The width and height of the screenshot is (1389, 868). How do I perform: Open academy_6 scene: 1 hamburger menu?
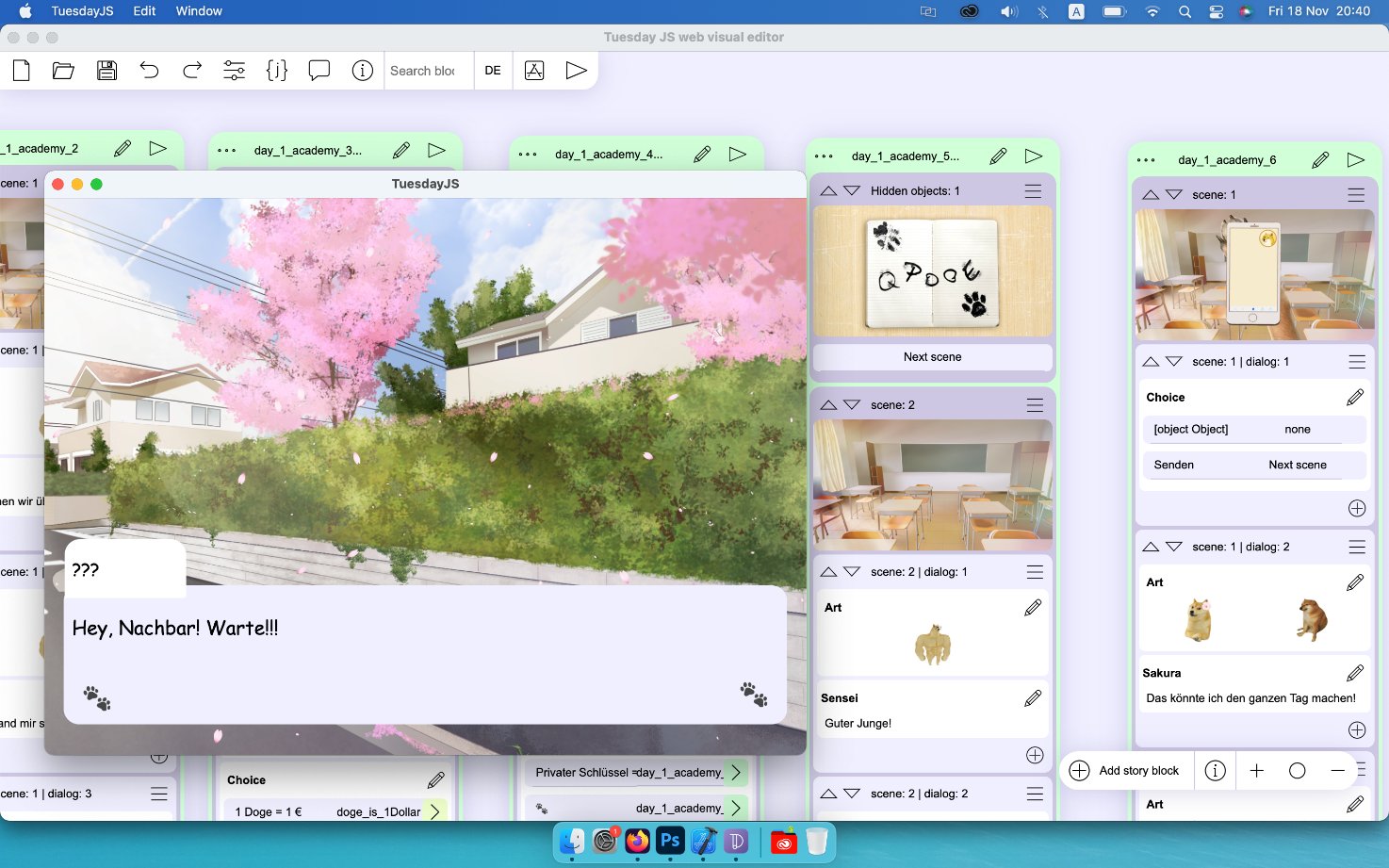(x=1356, y=195)
